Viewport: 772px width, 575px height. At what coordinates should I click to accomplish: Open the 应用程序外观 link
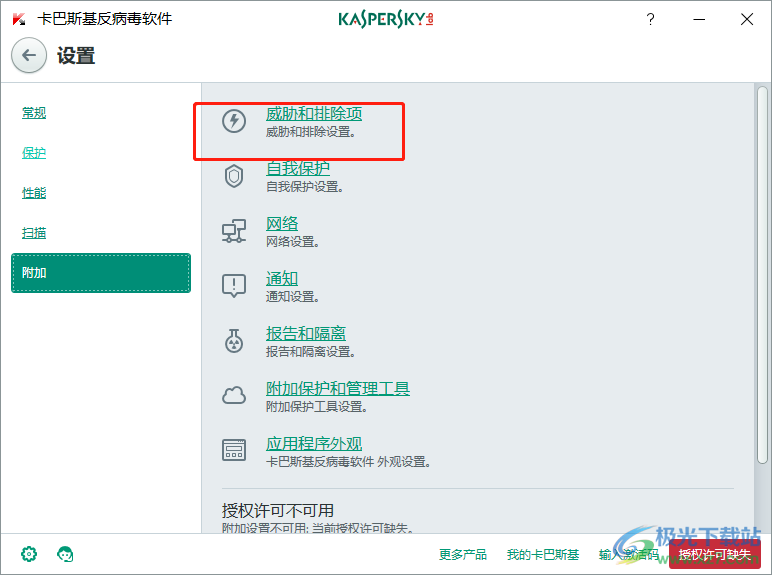pos(314,444)
